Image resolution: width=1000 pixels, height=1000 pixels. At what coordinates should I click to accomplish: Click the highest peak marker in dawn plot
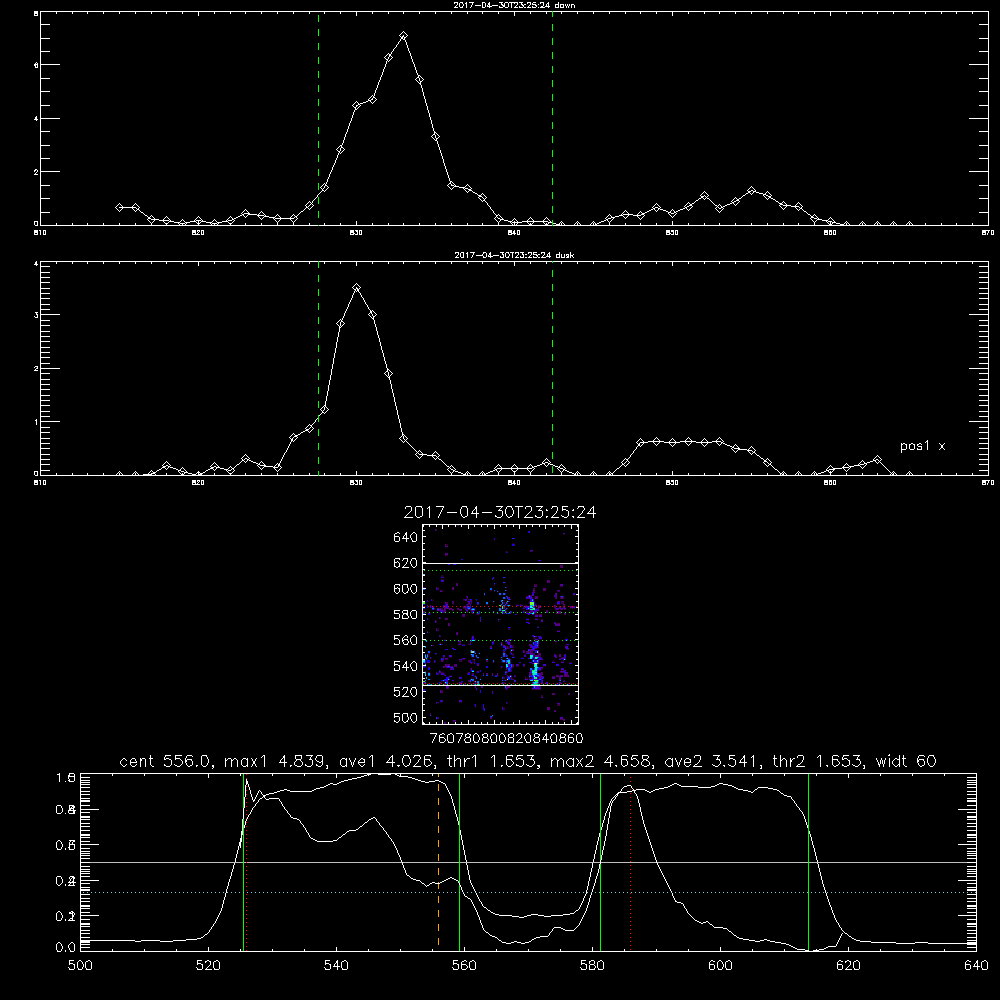(403, 36)
